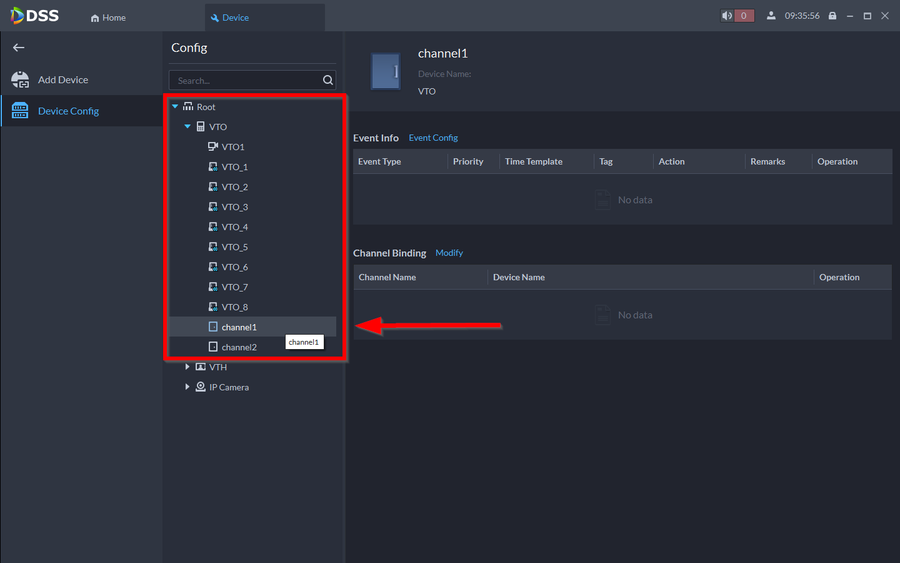
Task: Select VTO_2 in the device tree
Action: 234,187
